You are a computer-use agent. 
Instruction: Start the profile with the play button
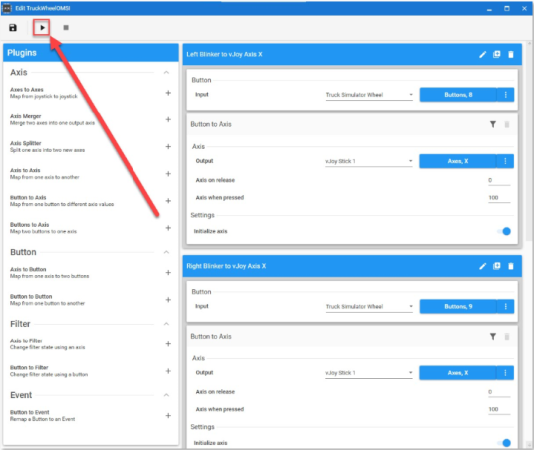click(x=42, y=28)
